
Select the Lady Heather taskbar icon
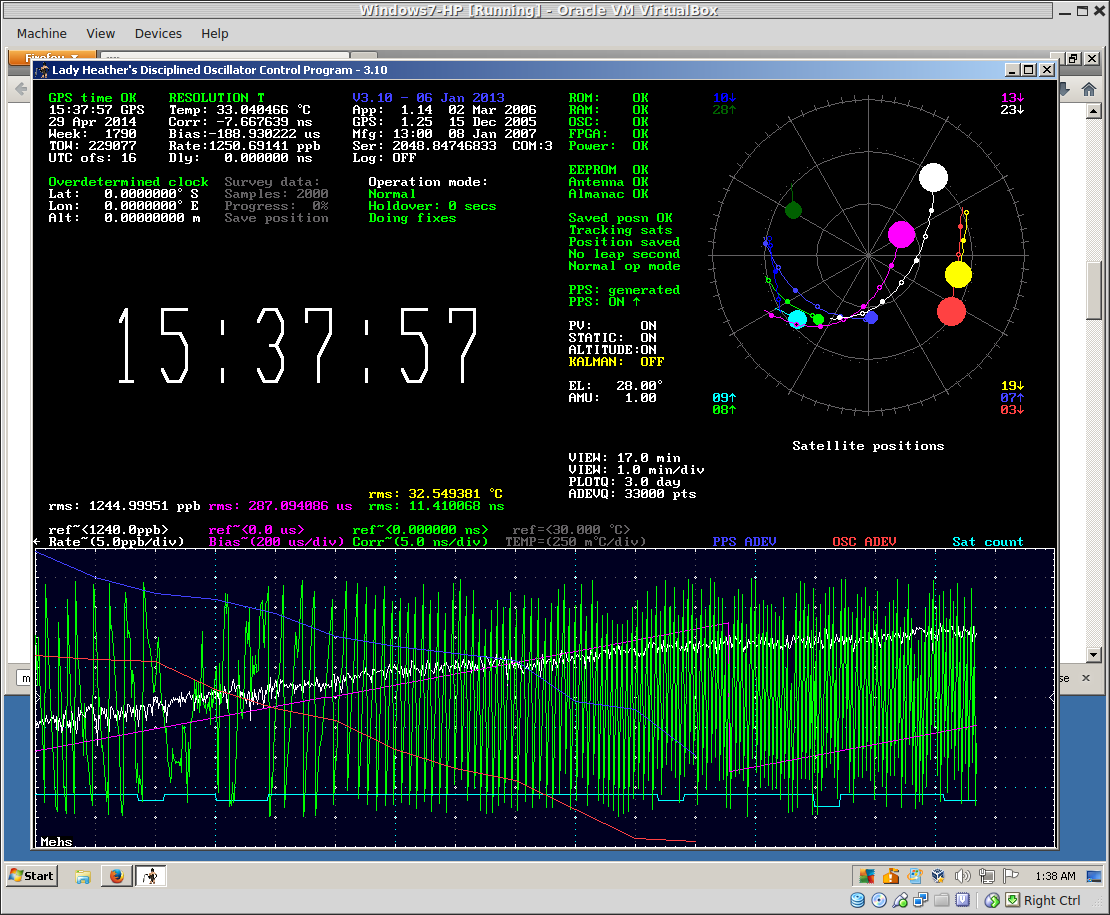pos(151,876)
